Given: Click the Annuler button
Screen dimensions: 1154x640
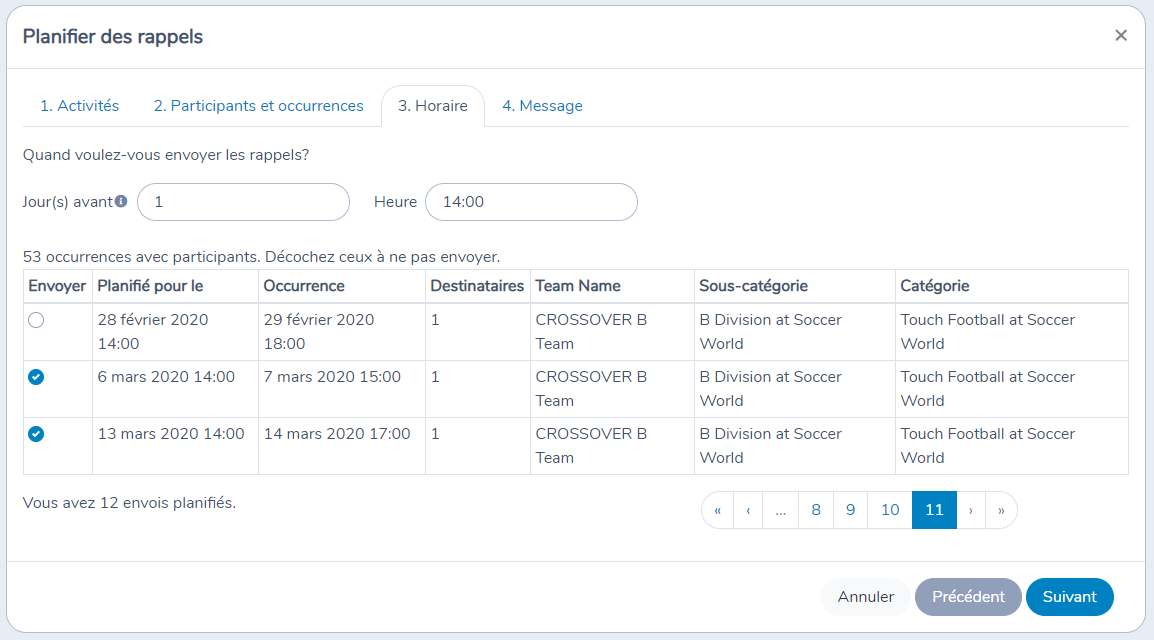Looking at the screenshot, I should [x=866, y=597].
